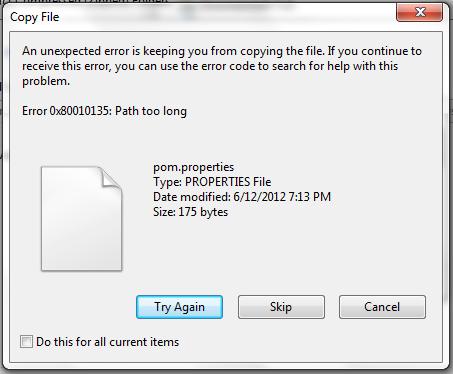
Task: Click the Date modified 6/12/2012 line
Action: click(x=242, y=197)
